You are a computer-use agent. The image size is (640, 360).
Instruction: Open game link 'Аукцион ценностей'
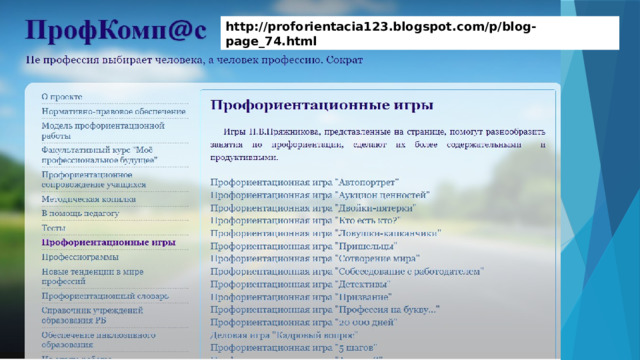coord(320,195)
